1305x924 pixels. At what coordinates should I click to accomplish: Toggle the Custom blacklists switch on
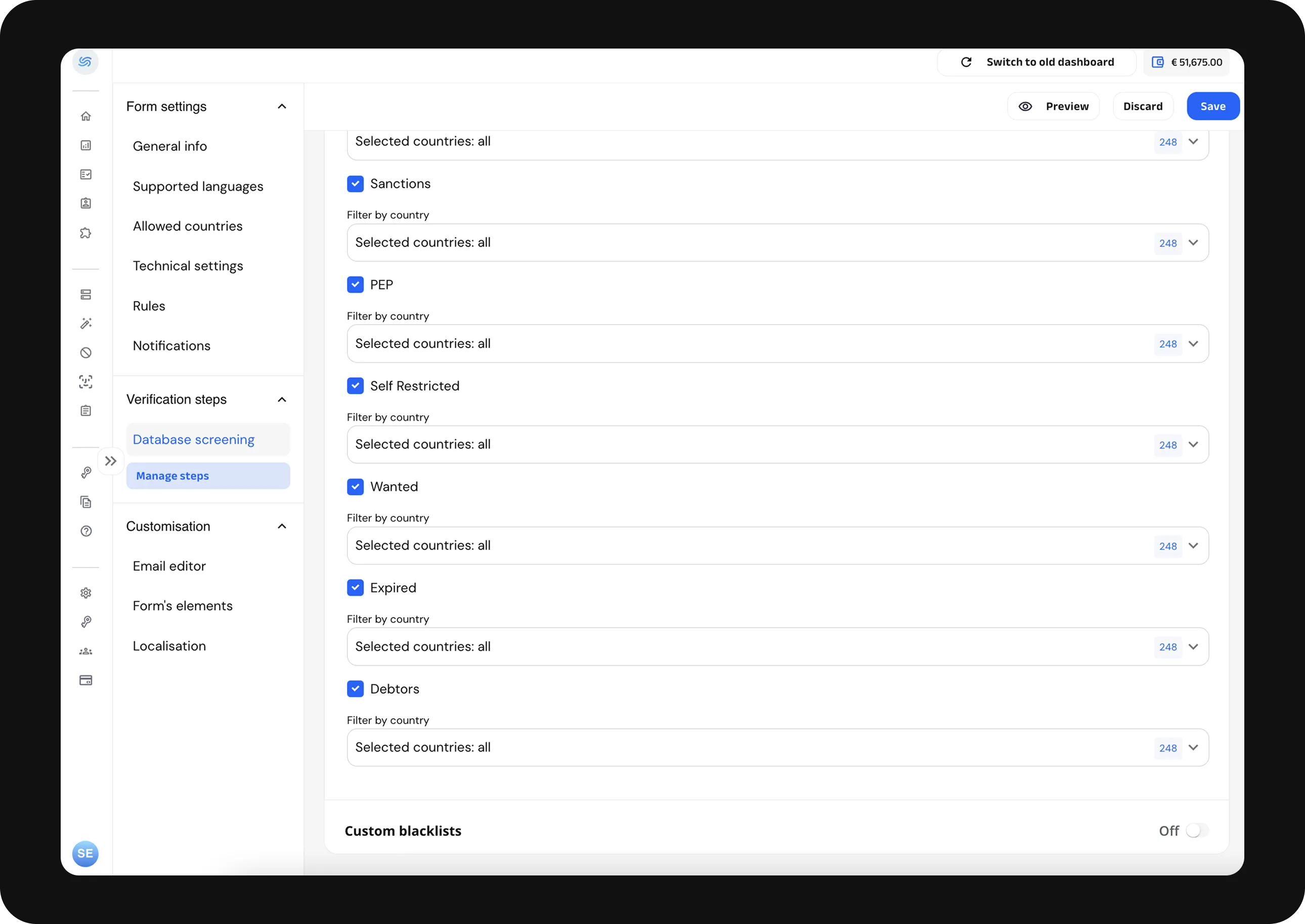(1196, 830)
